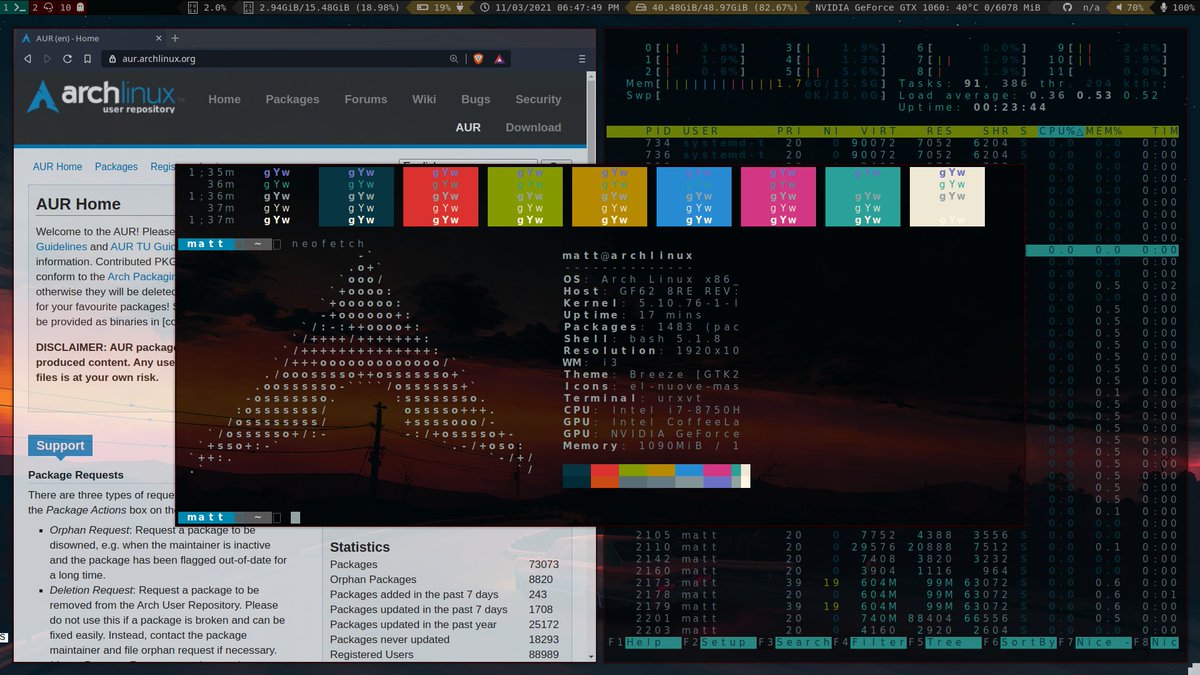Click the CPU usage status bar icon
This screenshot has height=675, width=1200.
point(193,7)
